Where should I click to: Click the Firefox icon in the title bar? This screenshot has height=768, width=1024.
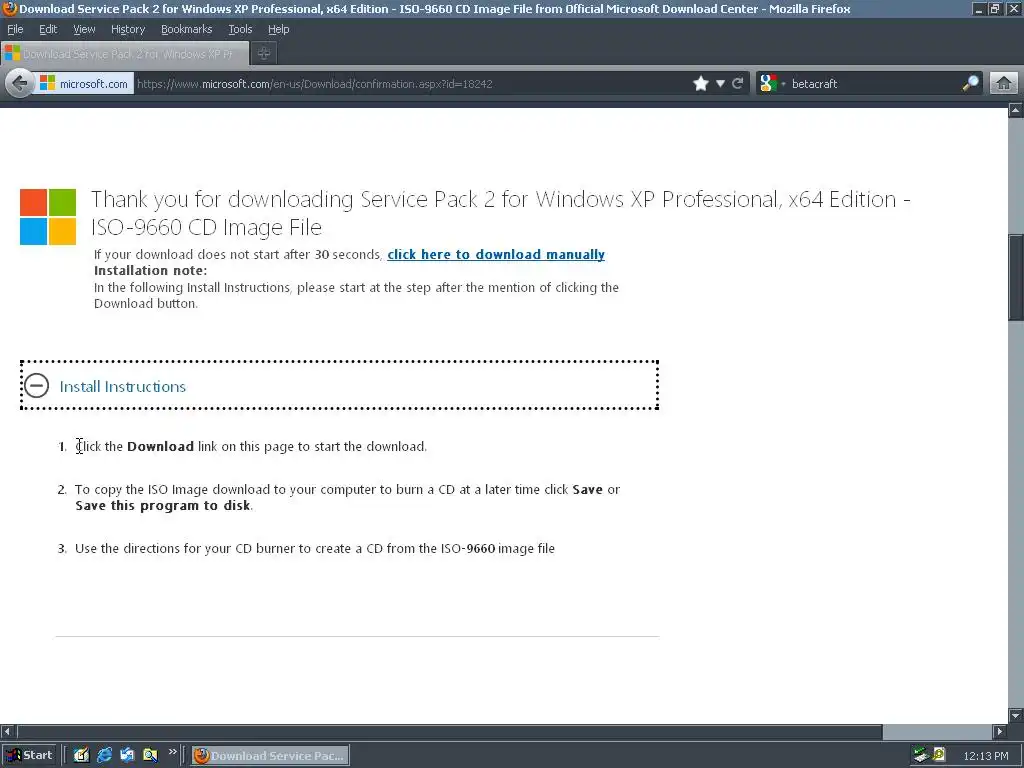click(x=9, y=8)
